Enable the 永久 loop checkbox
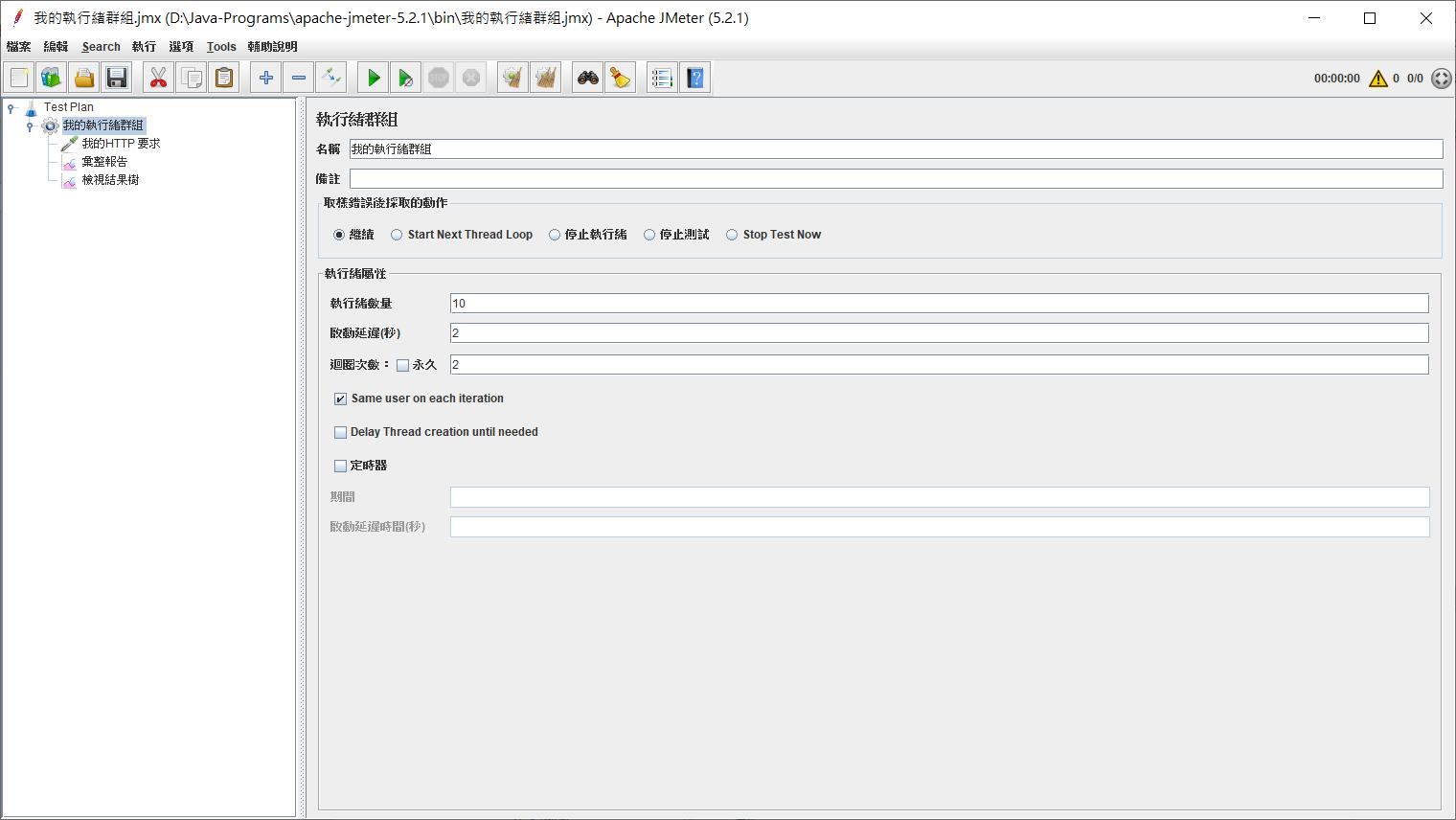1456x820 pixels. tap(403, 365)
